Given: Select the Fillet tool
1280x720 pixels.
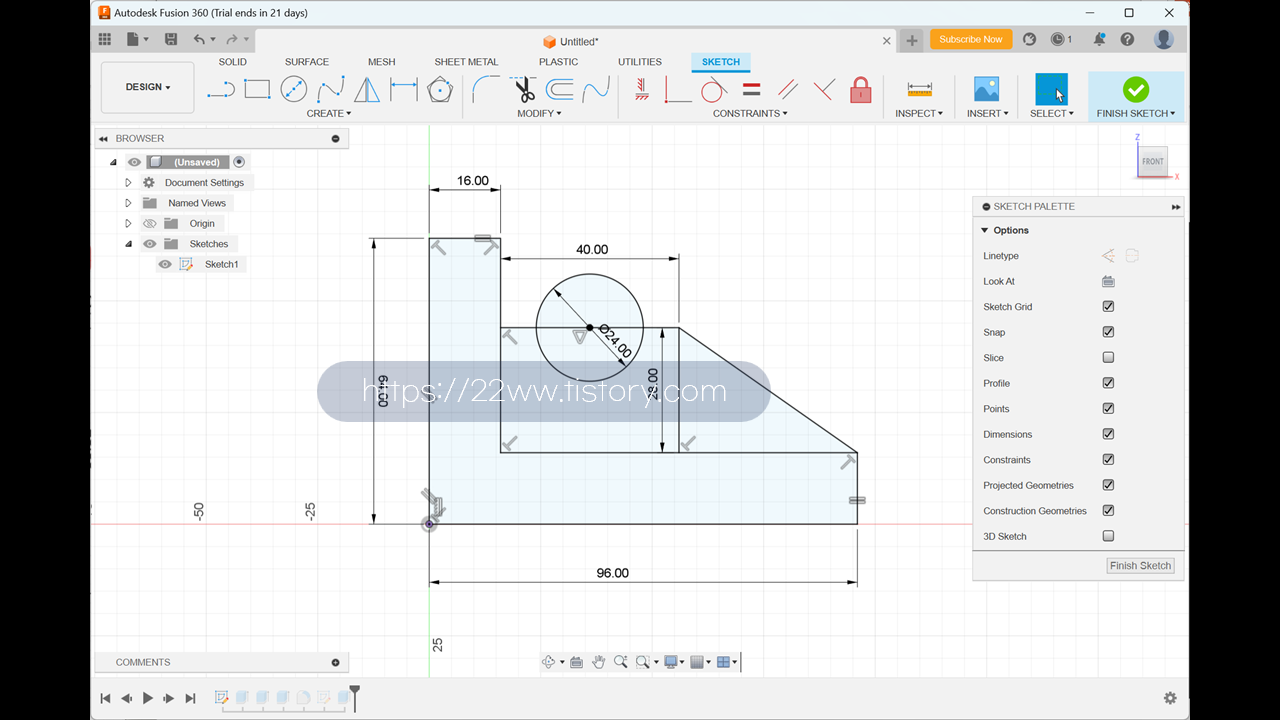Looking at the screenshot, I should [x=486, y=90].
